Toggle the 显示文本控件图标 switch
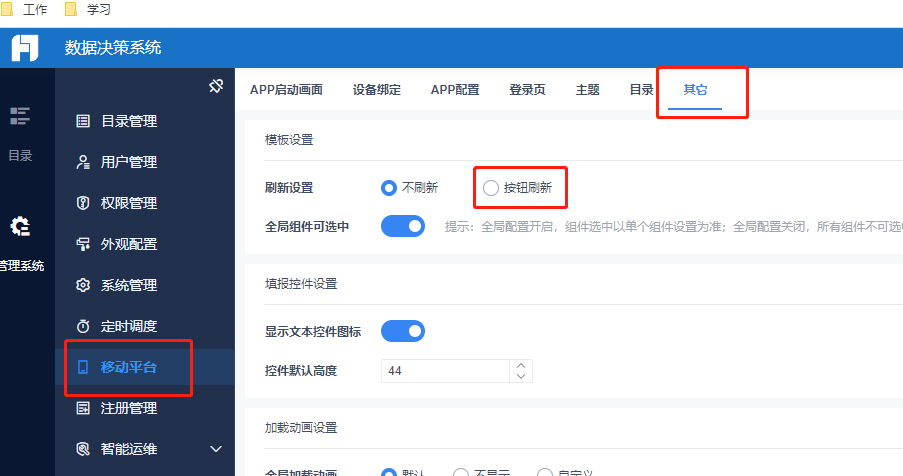This screenshot has height=476, width=903. coord(403,331)
